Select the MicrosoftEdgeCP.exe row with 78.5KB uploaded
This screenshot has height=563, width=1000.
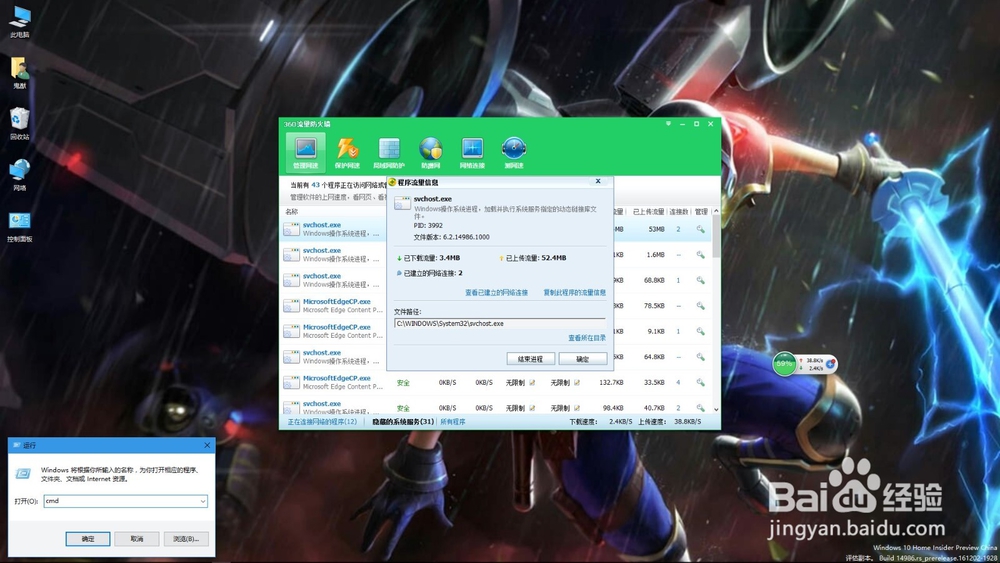(495, 305)
